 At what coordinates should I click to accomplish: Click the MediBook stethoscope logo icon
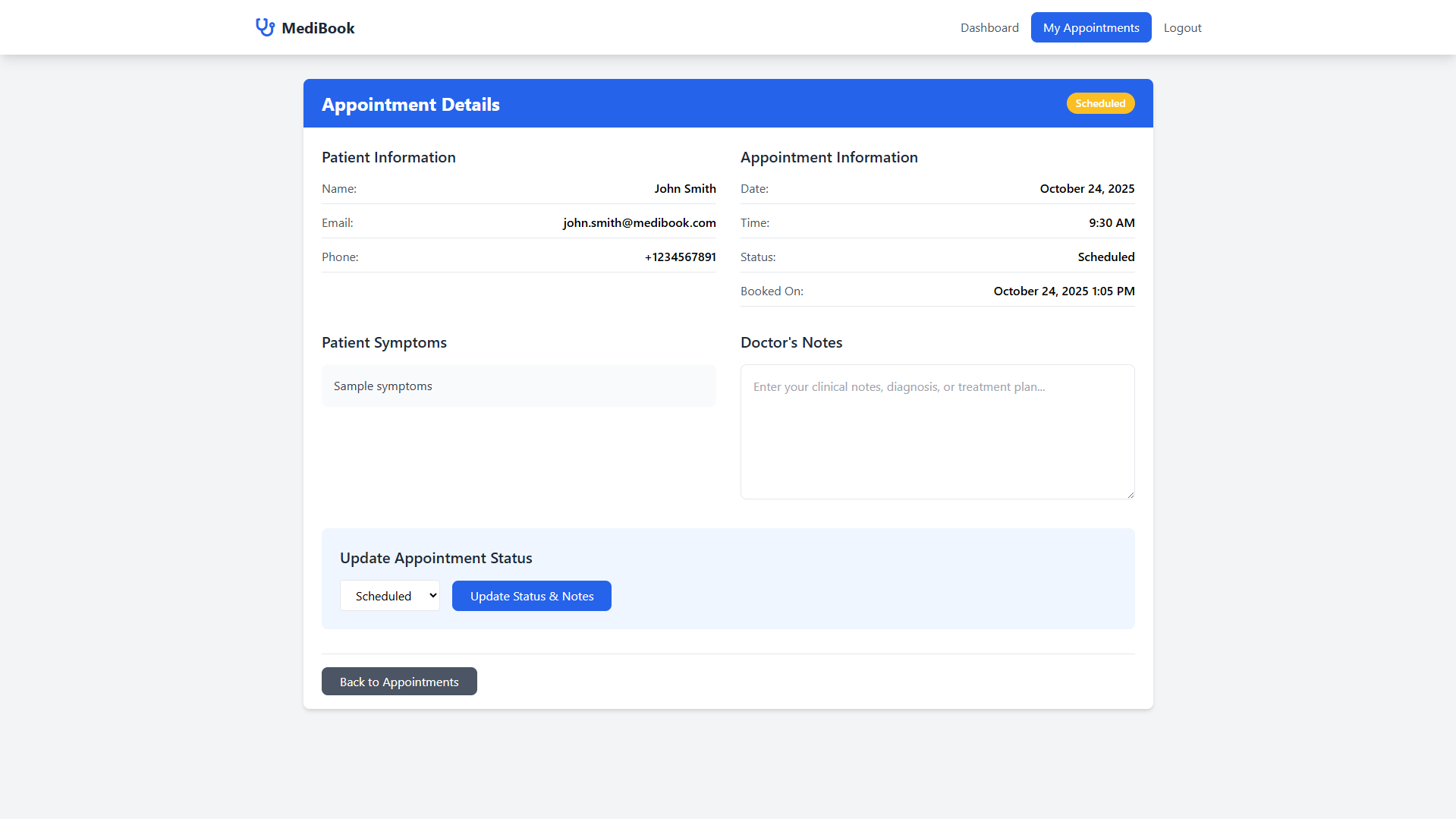coord(265,27)
